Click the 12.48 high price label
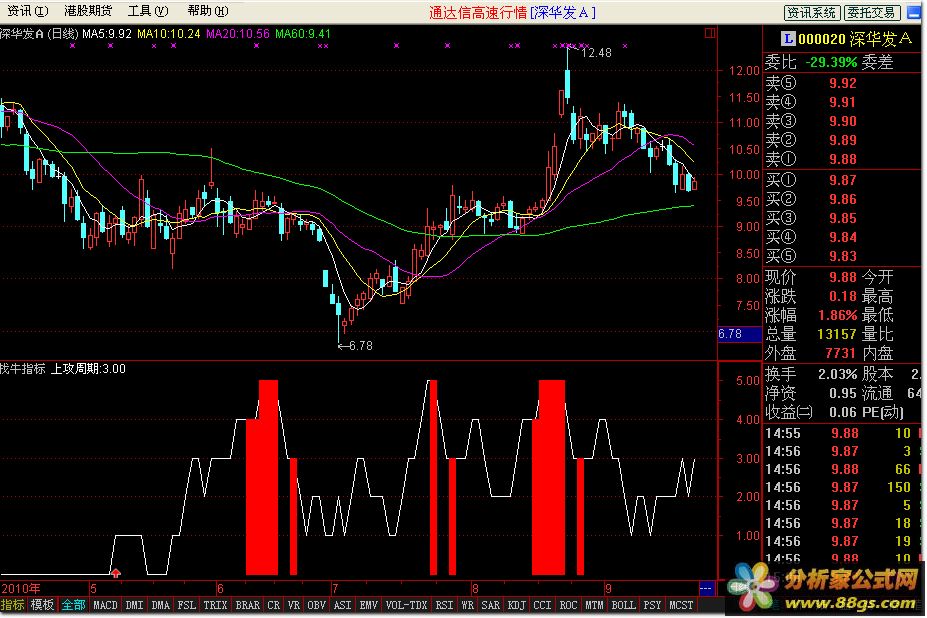 (596, 53)
